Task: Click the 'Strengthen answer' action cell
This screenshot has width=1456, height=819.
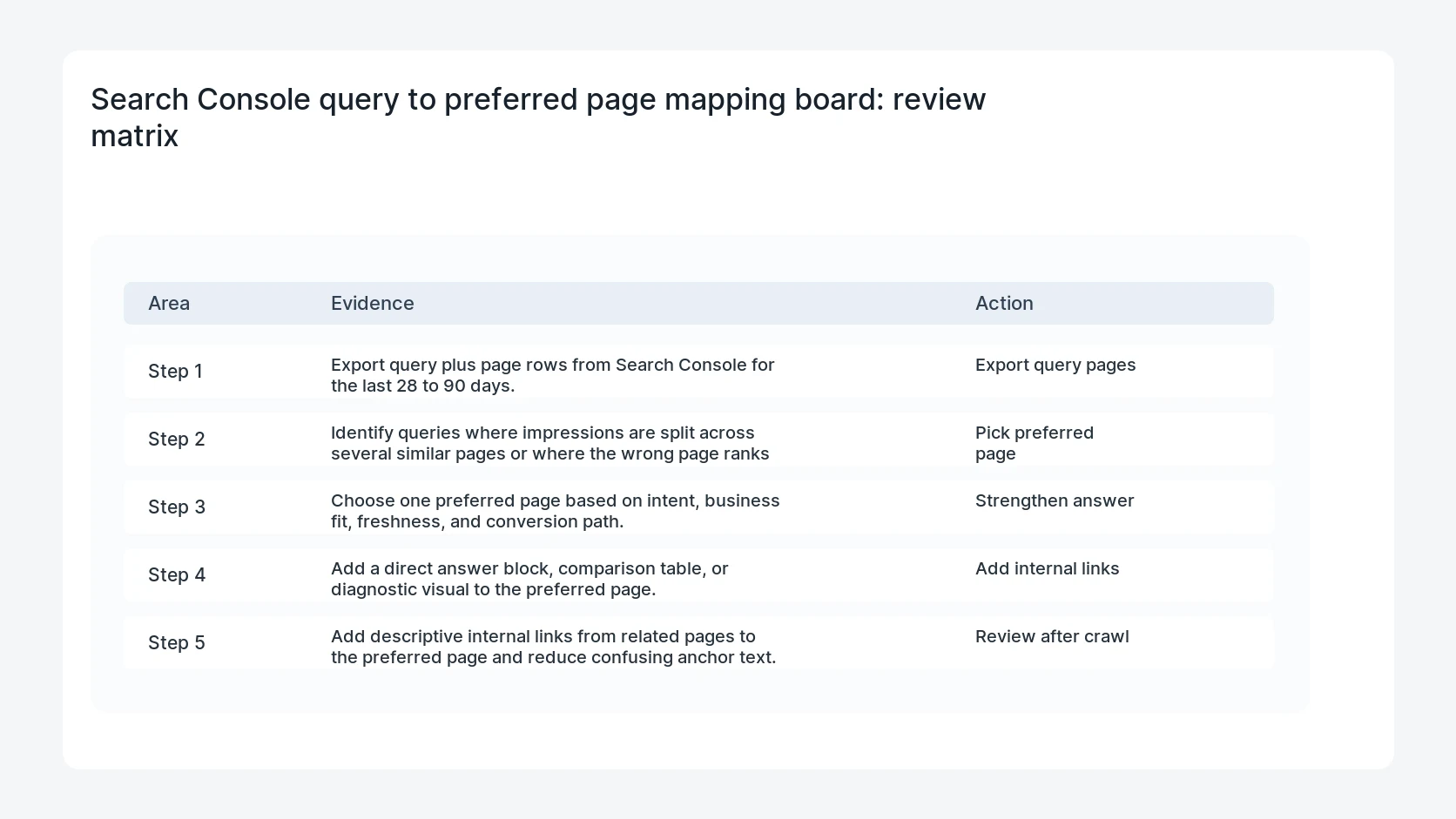Action: [x=1055, y=500]
